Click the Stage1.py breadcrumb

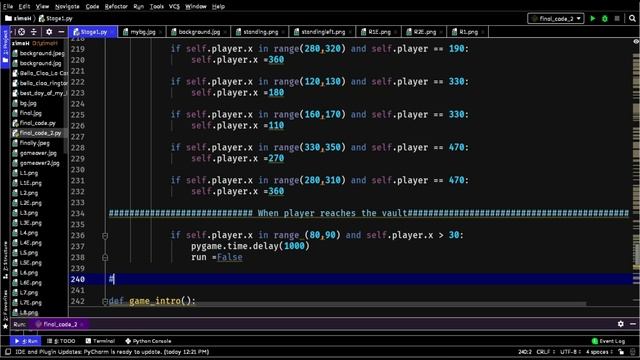coord(56,18)
